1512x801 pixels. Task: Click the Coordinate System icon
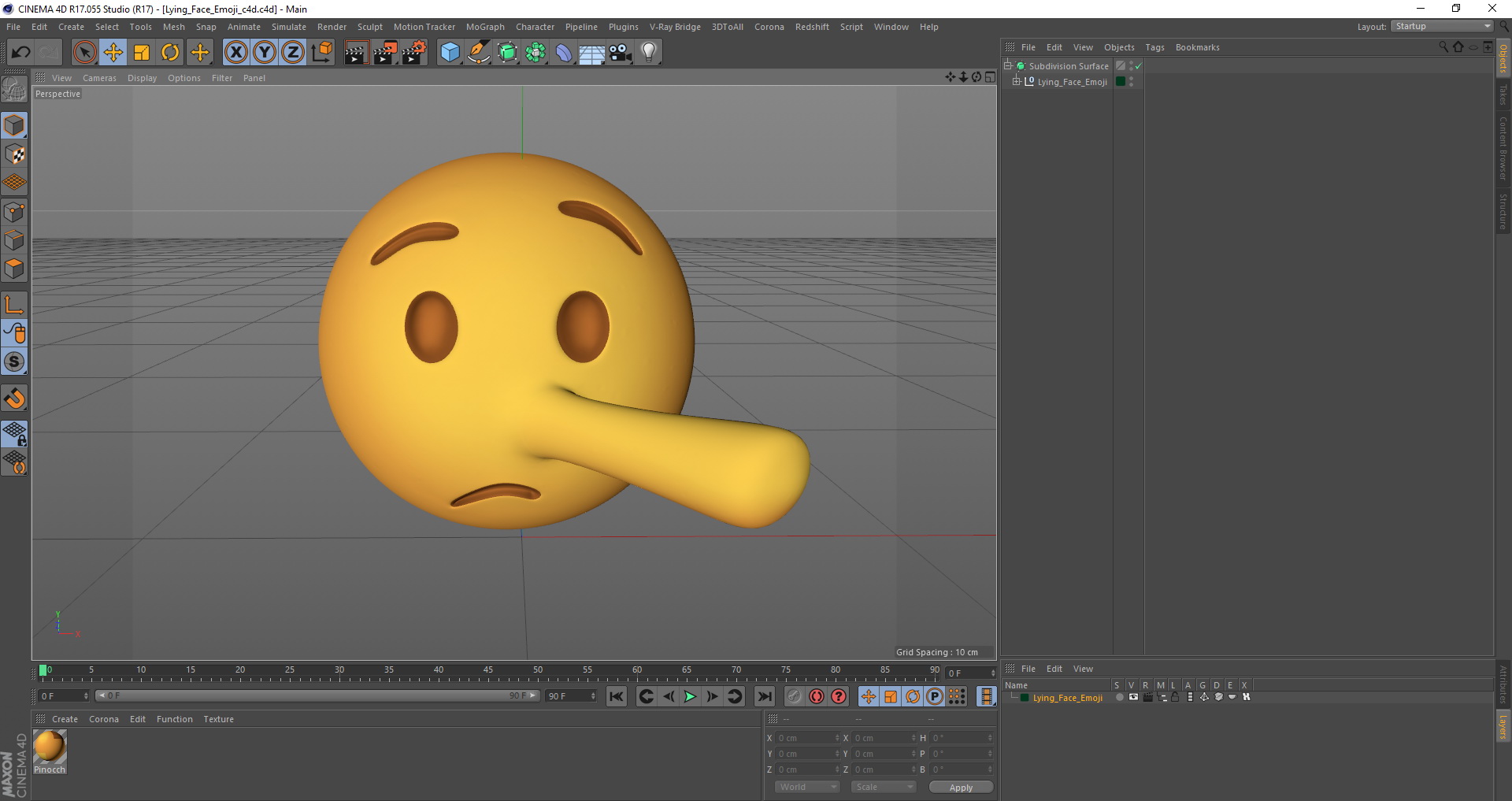pyautogui.click(x=321, y=53)
